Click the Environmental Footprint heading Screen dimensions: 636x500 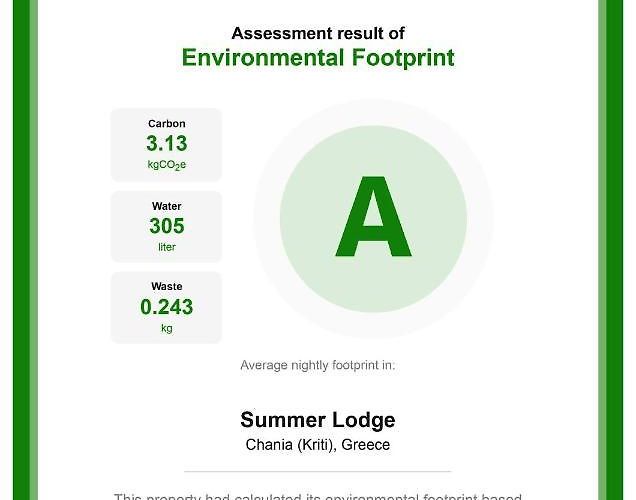(x=318, y=58)
